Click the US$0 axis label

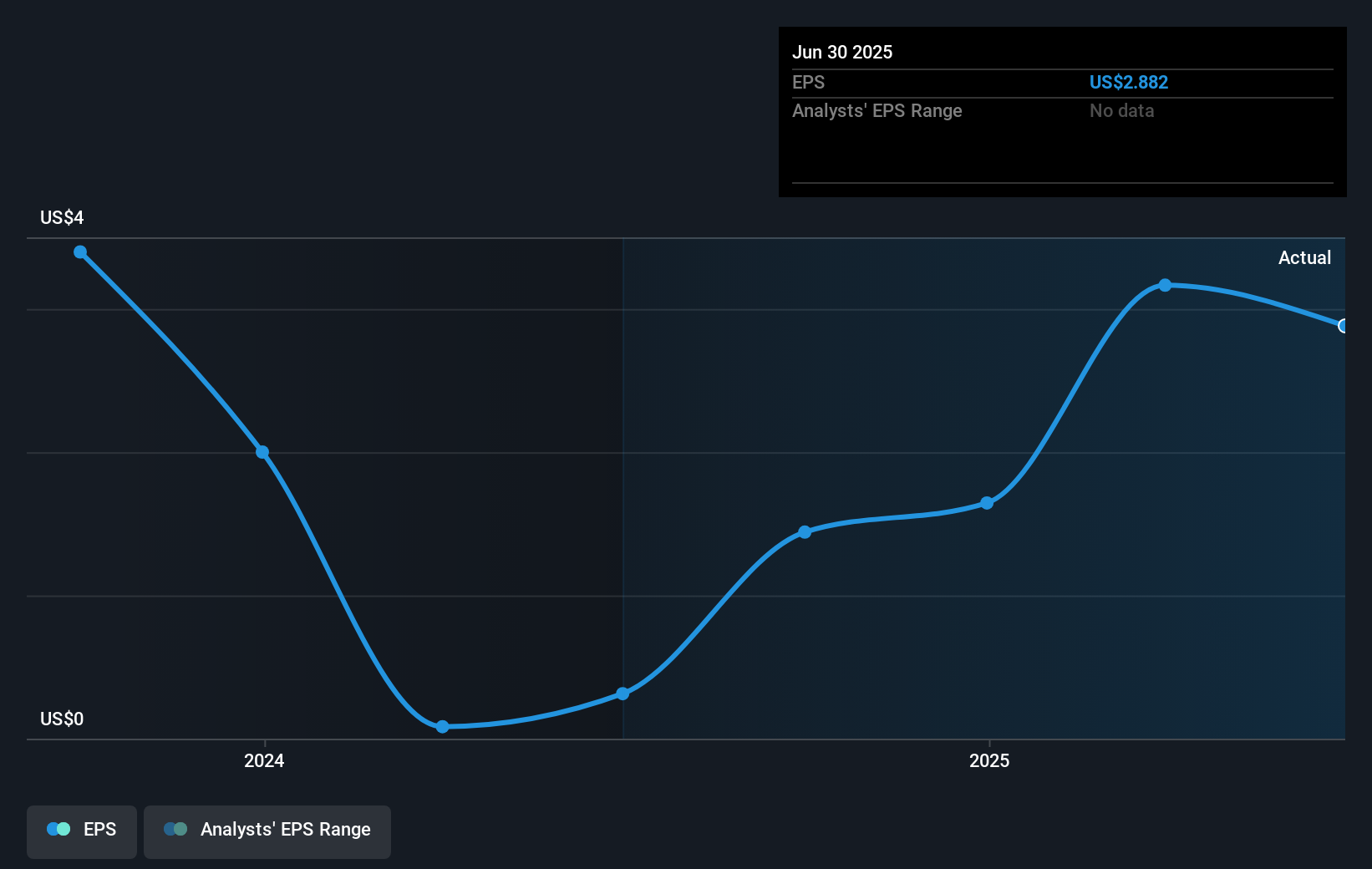click(x=62, y=719)
